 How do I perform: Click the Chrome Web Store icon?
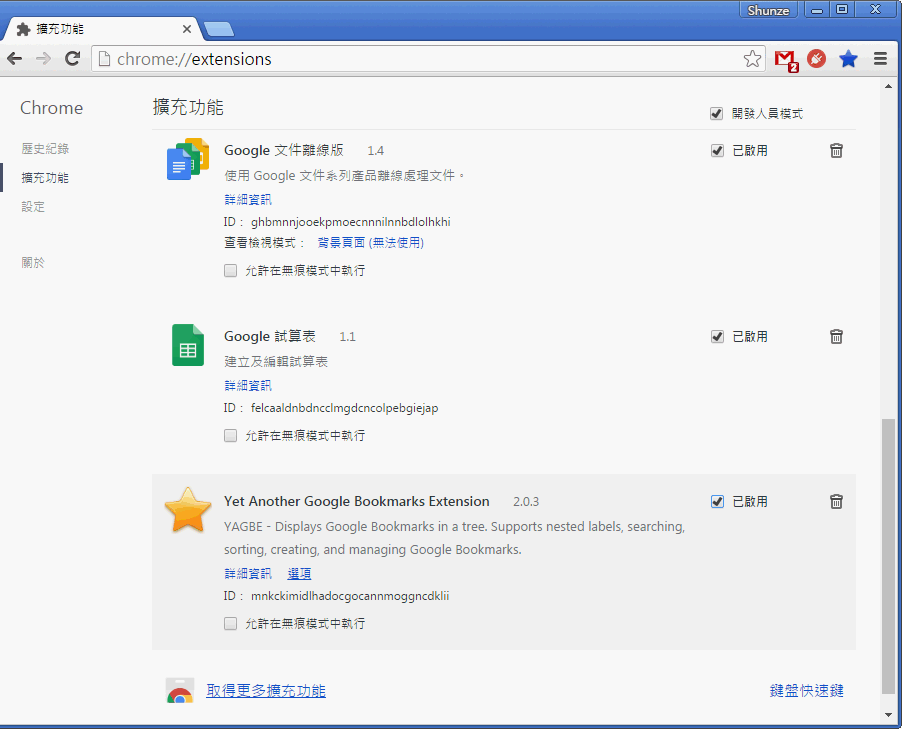[x=180, y=690]
